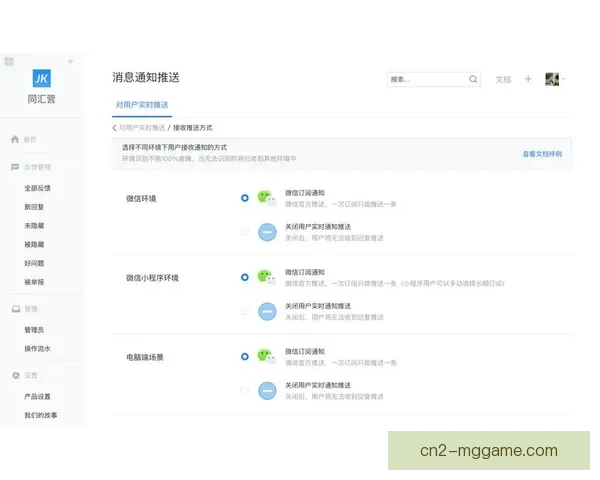Click blue minus icon in 微信小程序环境 section
This screenshot has height=480, width=600.
(x=267, y=311)
